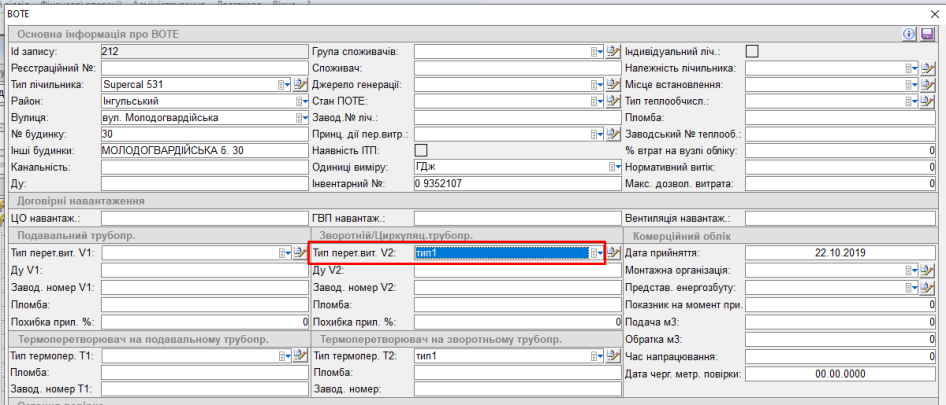Toggle the Індивідуальний ліч. checkbox
Image resolution: width=946 pixels, height=405 pixels.
[753, 51]
